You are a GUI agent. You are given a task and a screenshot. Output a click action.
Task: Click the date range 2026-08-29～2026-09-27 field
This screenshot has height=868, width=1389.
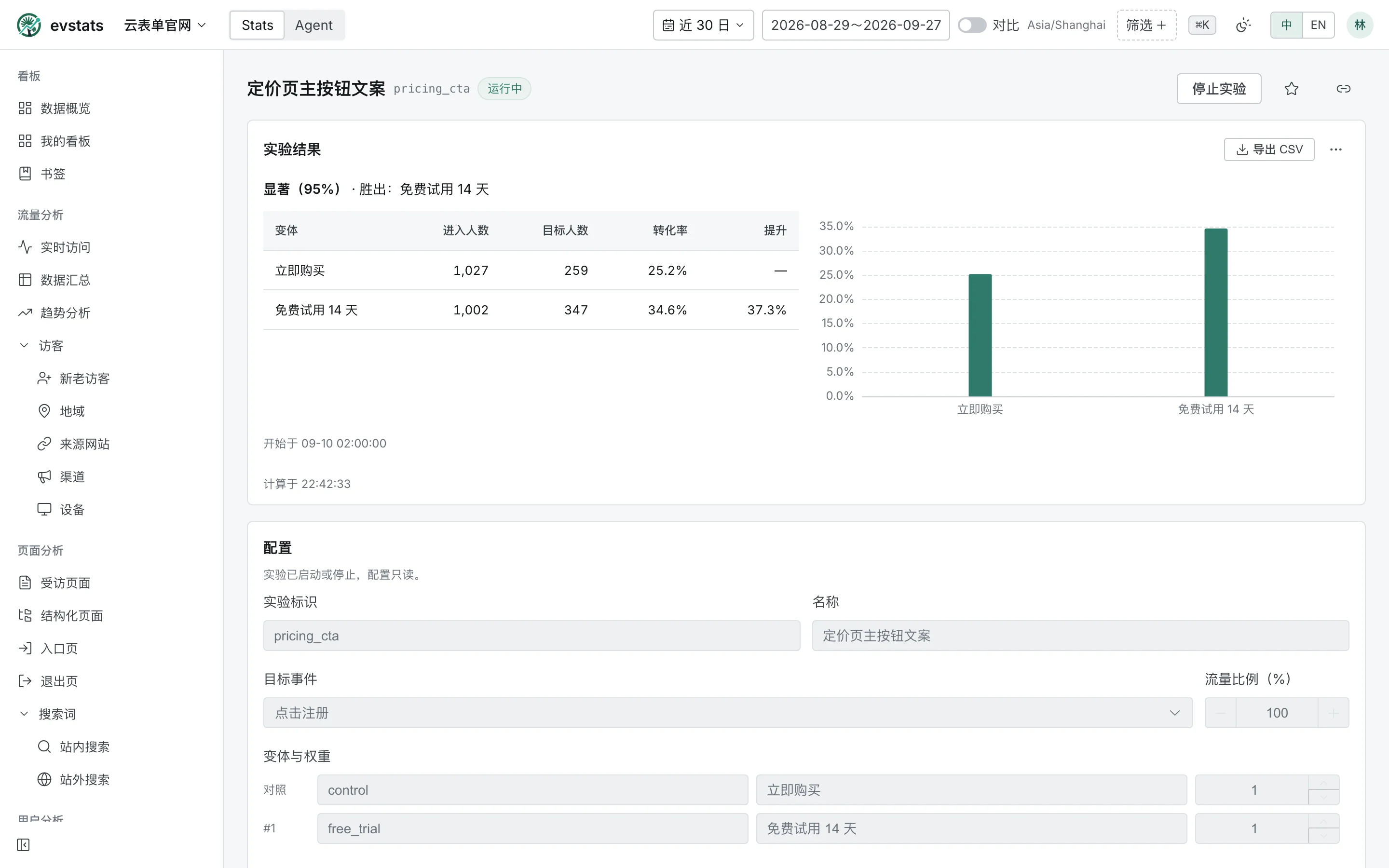[x=855, y=25]
